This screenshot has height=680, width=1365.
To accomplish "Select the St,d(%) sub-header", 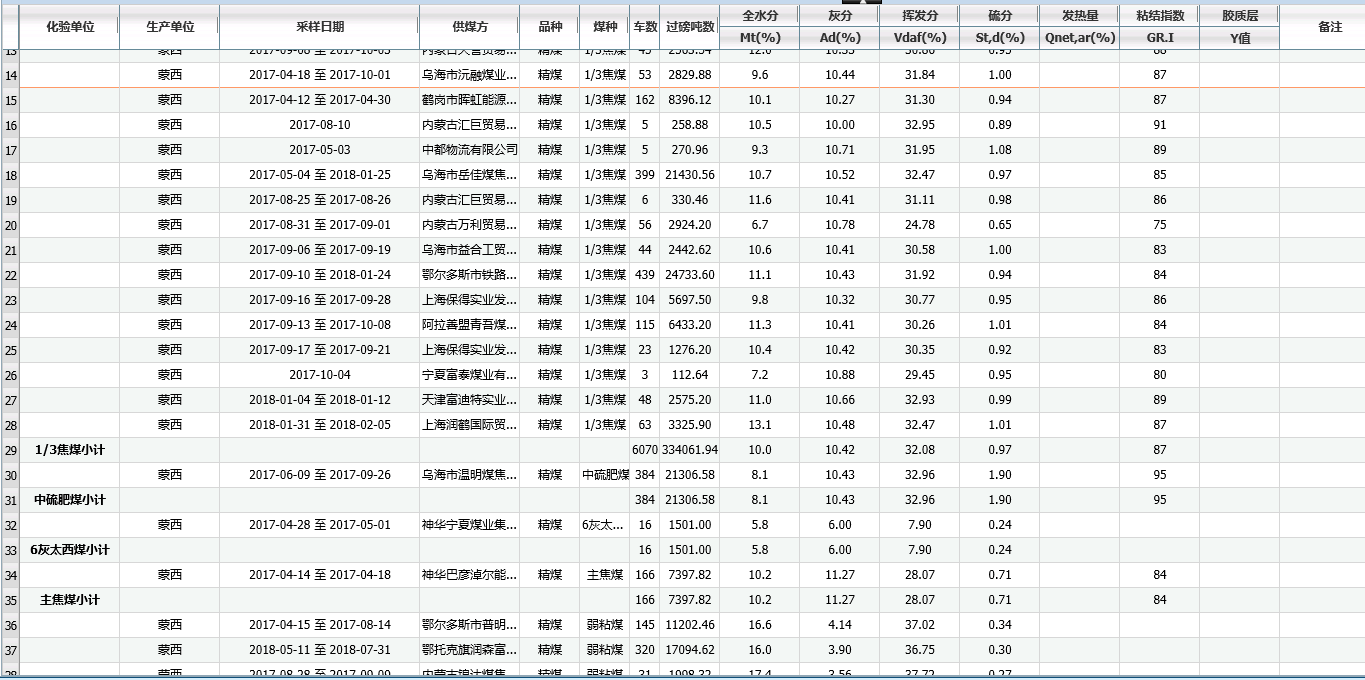I will 999,38.
